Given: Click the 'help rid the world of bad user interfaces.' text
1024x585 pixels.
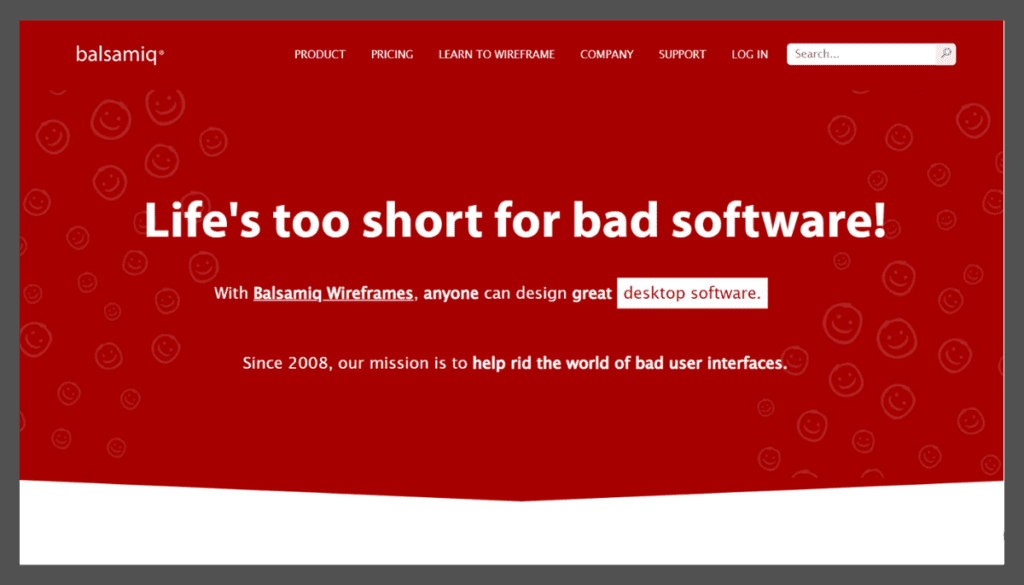Looking at the screenshot, I should tap(630, 363).
